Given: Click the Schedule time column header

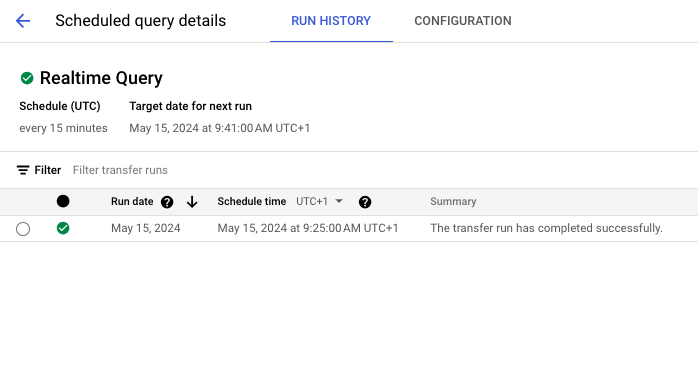Looking at the screenshot, I should (252, 201).
